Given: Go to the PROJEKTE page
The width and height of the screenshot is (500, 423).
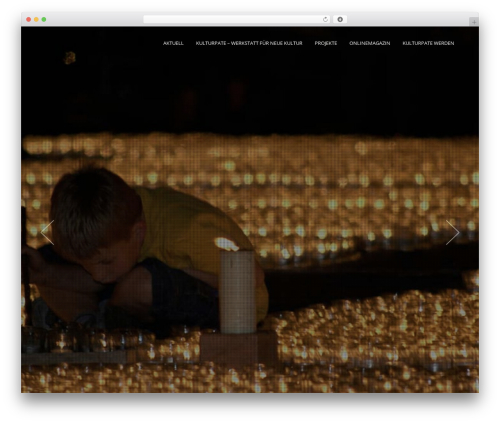Looking at the screenshot, I should [x=326, y=43].
